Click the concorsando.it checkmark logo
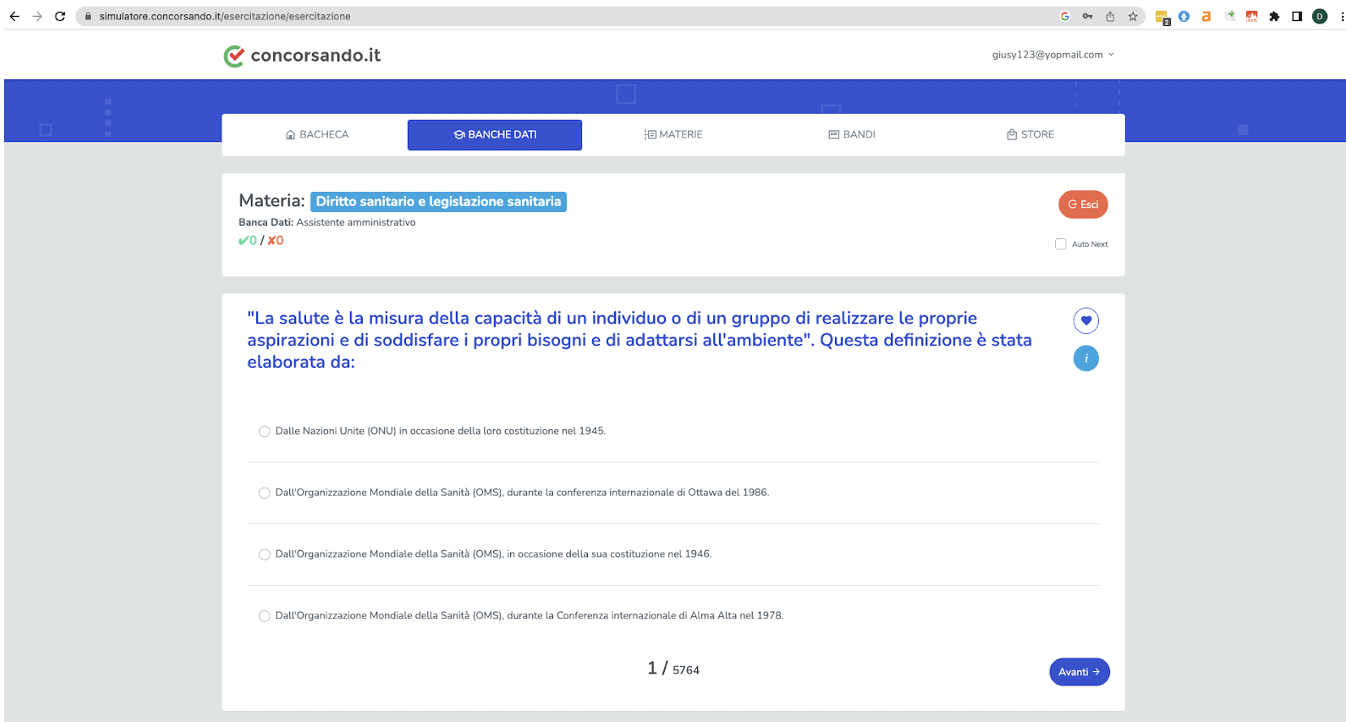Image resolution: width=1346 pixels, height=722 pixels. coord(234,56)
